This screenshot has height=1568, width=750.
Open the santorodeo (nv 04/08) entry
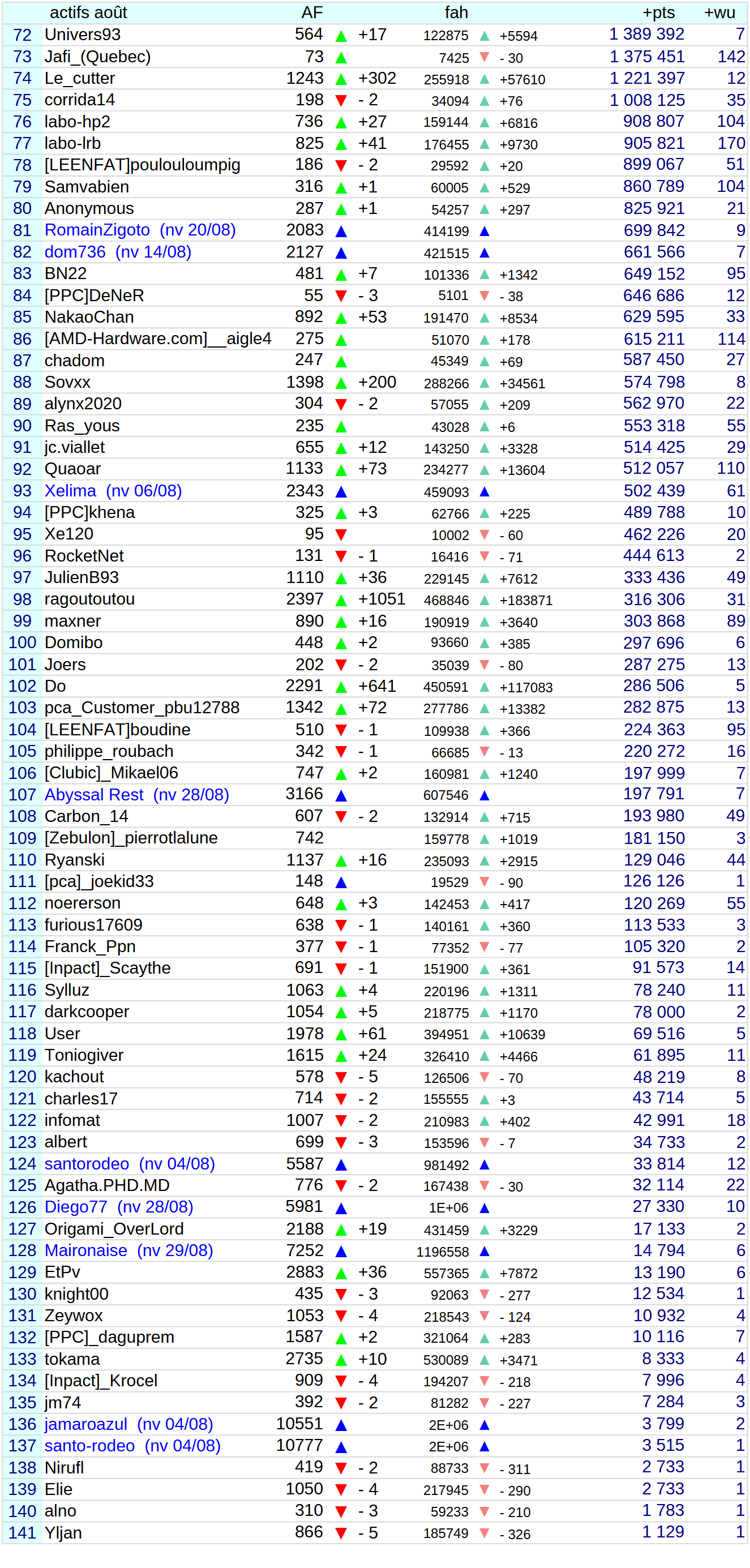coord(129,1164)
